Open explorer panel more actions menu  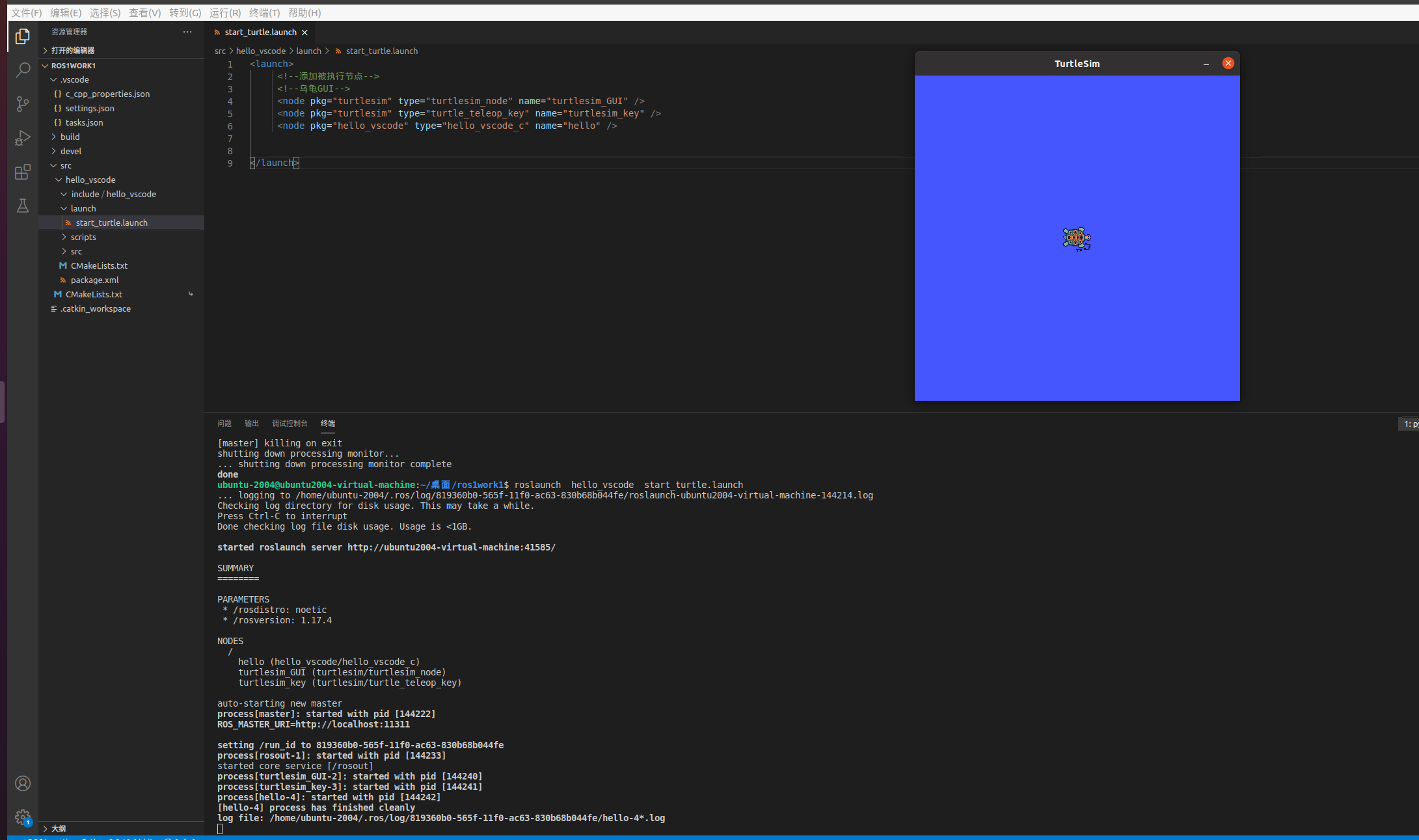(187, 32)
